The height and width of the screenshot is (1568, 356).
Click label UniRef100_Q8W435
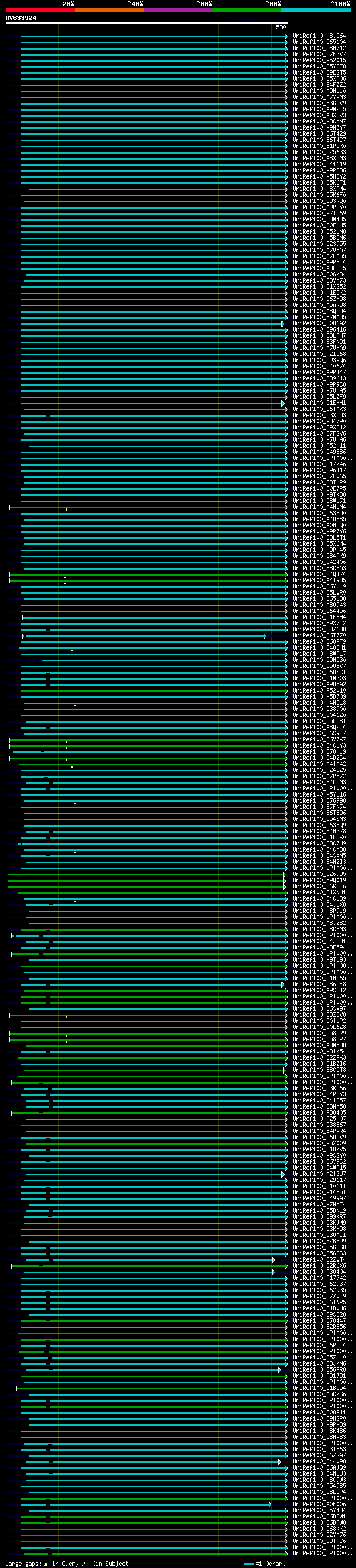pos(319,219)
